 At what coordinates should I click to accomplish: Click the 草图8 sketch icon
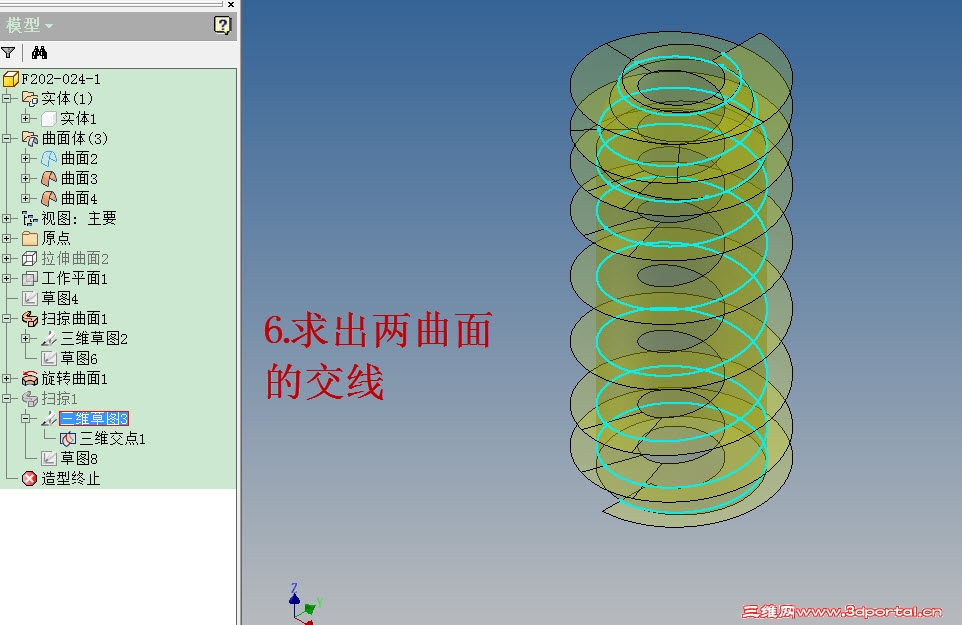[x=48, y=458]
